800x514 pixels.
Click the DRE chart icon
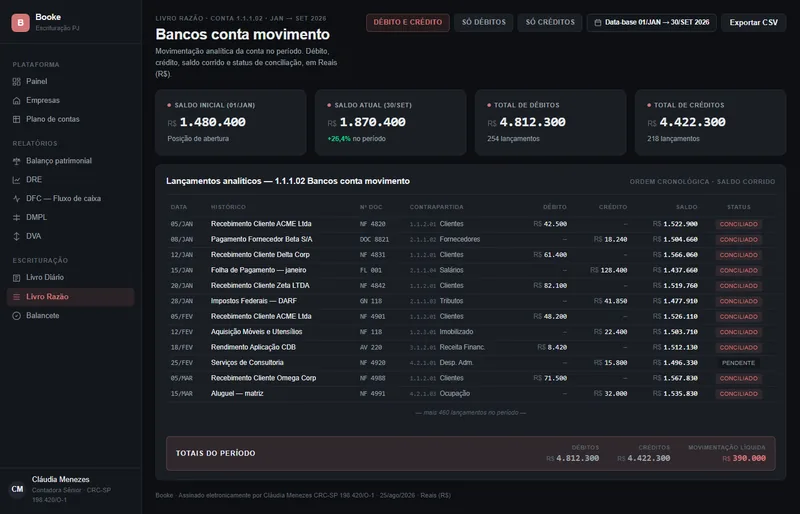[x=16, y=180]
